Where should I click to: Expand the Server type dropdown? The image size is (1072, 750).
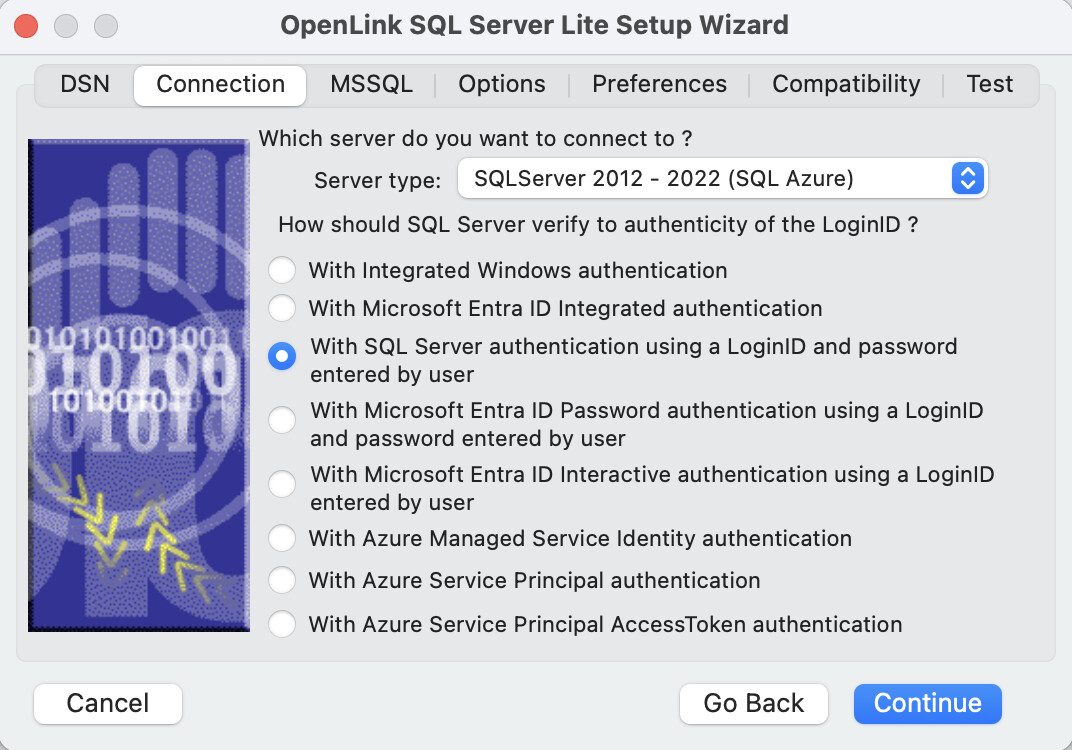click(722, 180)
